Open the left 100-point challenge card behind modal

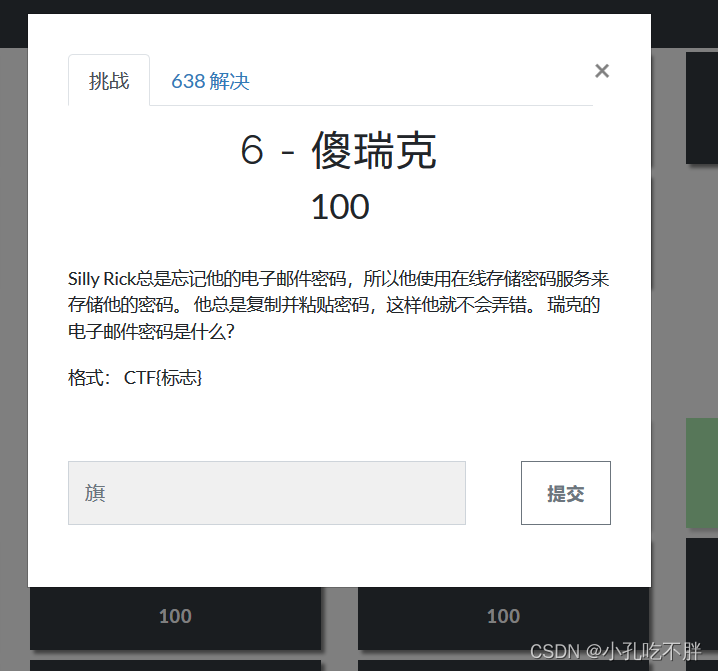point(175,618)
